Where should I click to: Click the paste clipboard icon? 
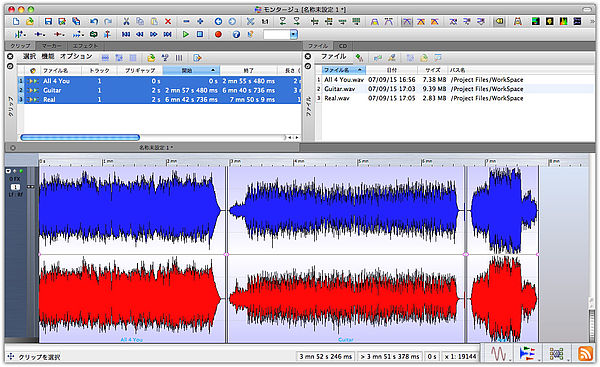coord(154,21)
